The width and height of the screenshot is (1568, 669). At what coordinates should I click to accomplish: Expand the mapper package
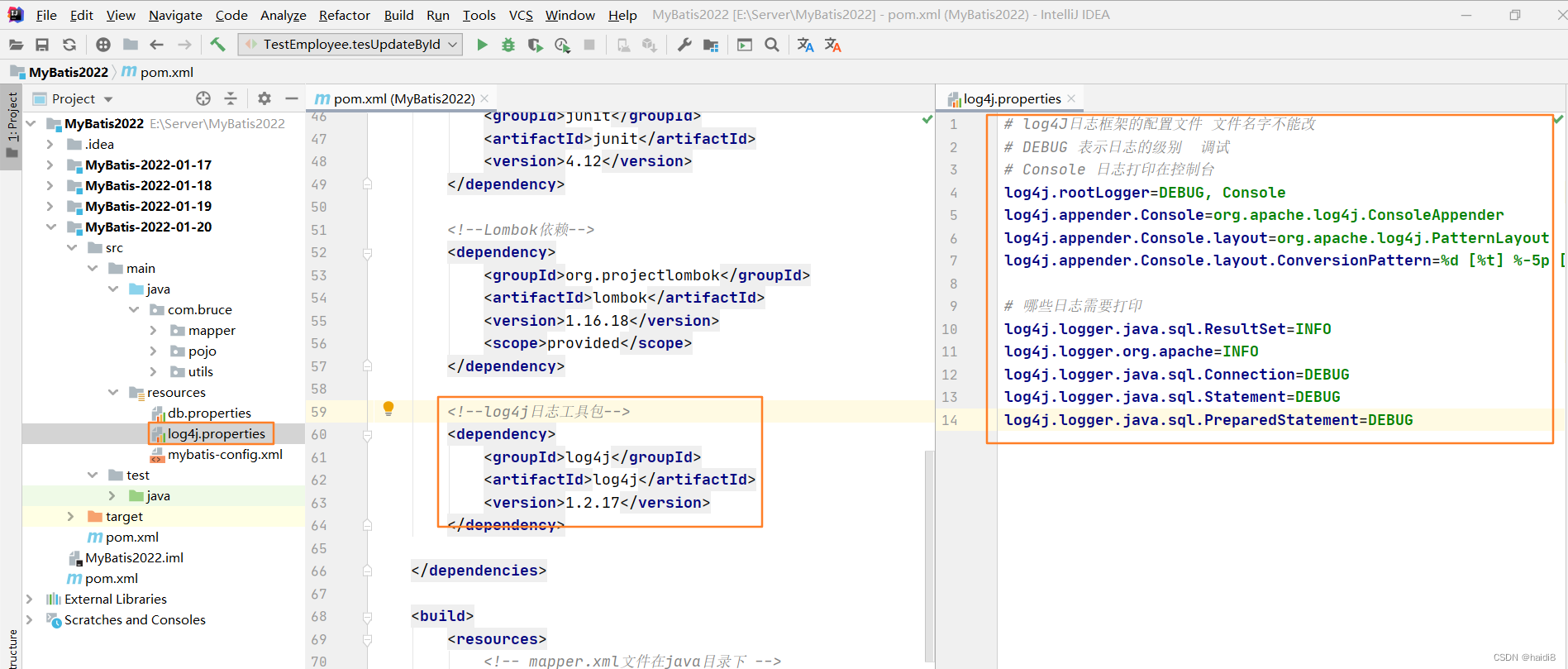[x=154, y=330]
